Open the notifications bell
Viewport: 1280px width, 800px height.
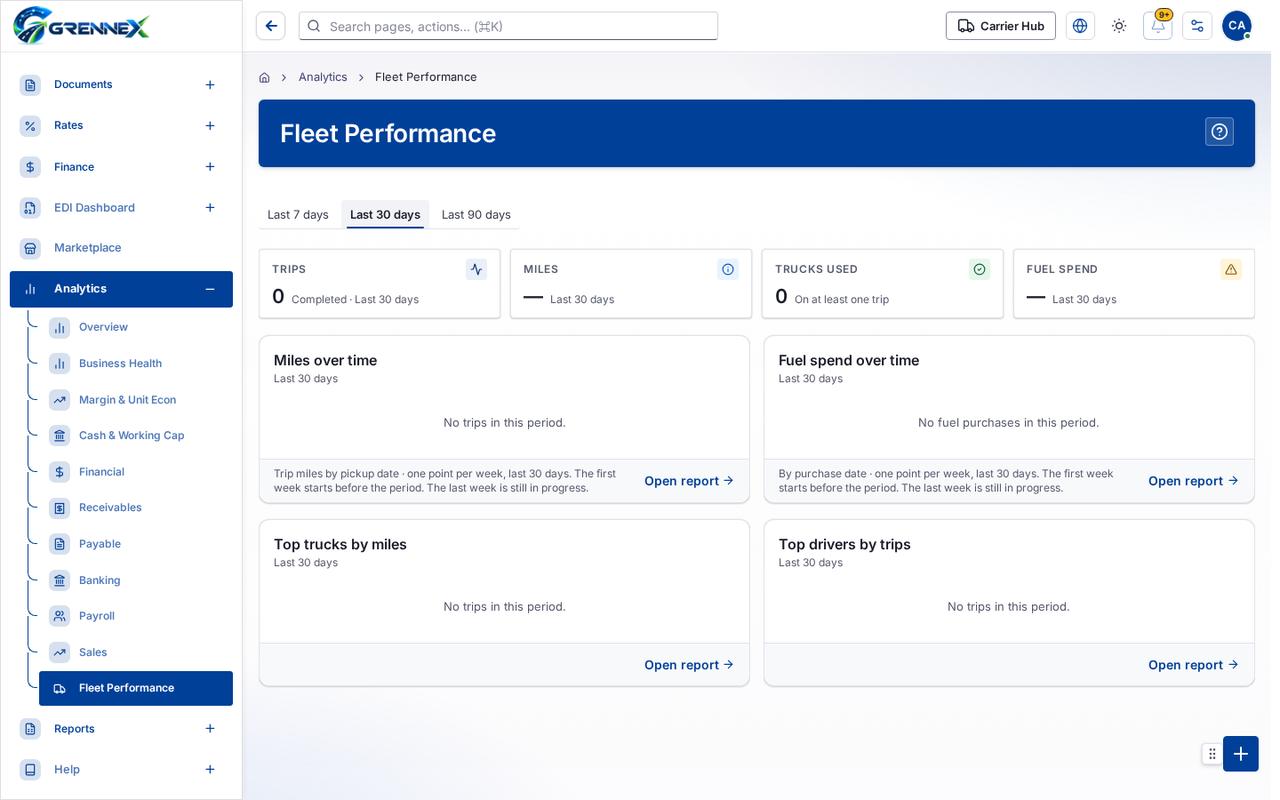[x=1158, y=26]
